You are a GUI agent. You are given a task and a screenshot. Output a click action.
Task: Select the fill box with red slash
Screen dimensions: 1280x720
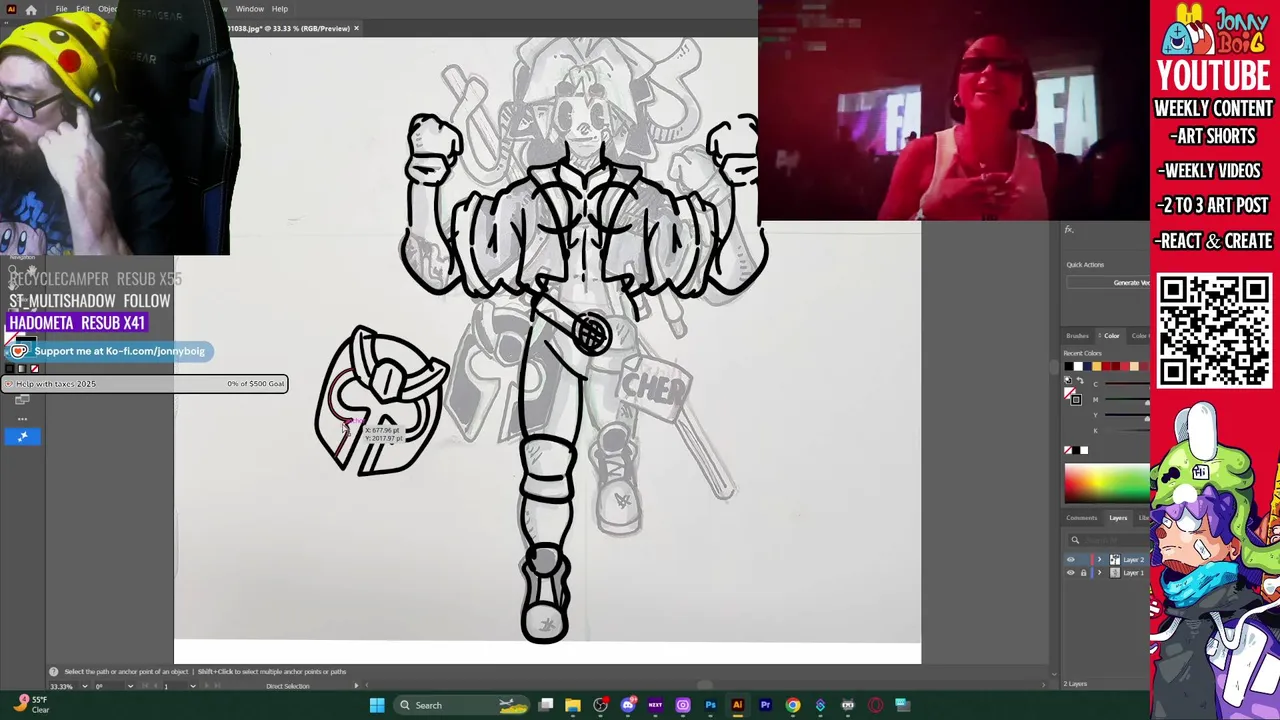[x=1069, y=392]
